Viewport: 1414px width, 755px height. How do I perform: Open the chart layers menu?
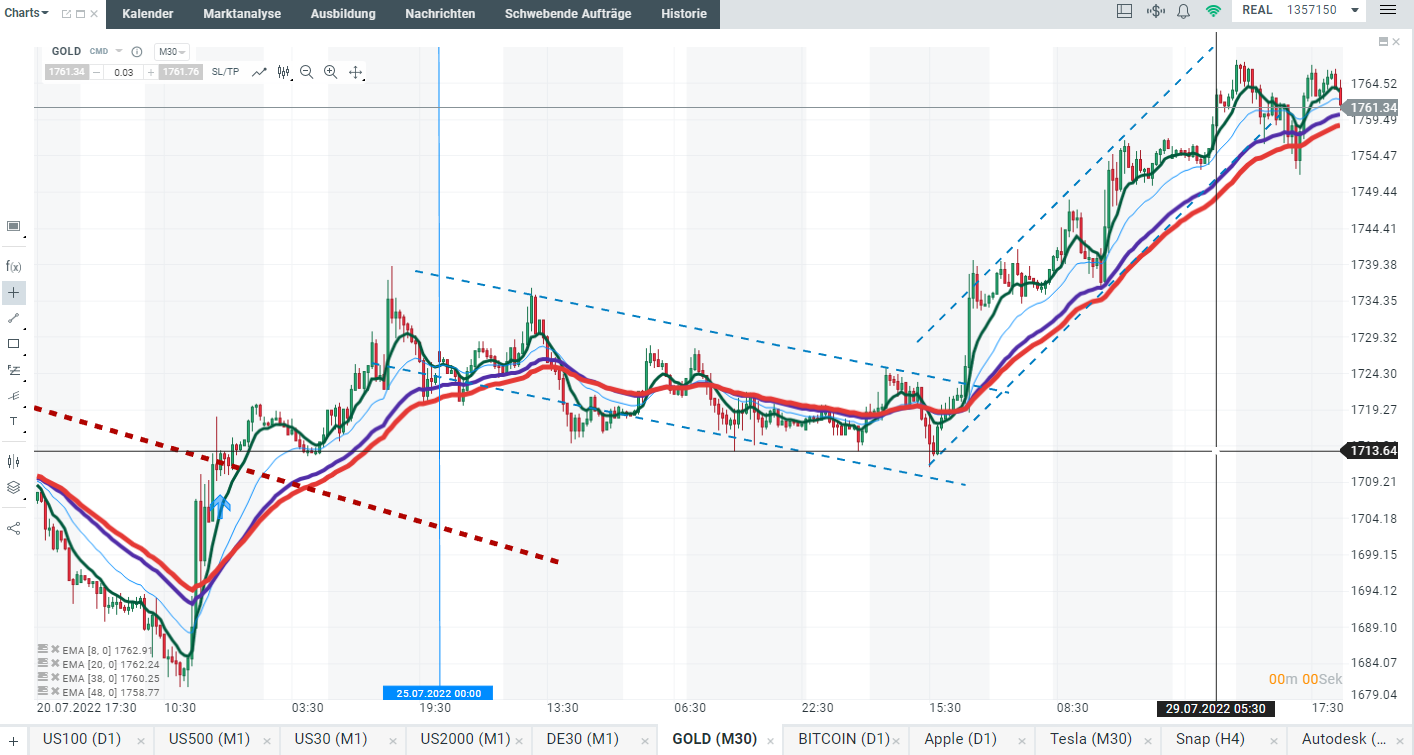coord(14,487)
